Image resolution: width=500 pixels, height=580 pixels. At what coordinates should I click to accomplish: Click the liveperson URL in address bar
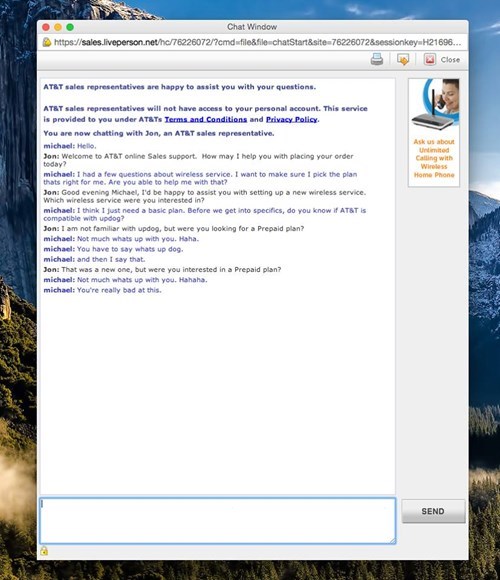(x=257, y=42)
